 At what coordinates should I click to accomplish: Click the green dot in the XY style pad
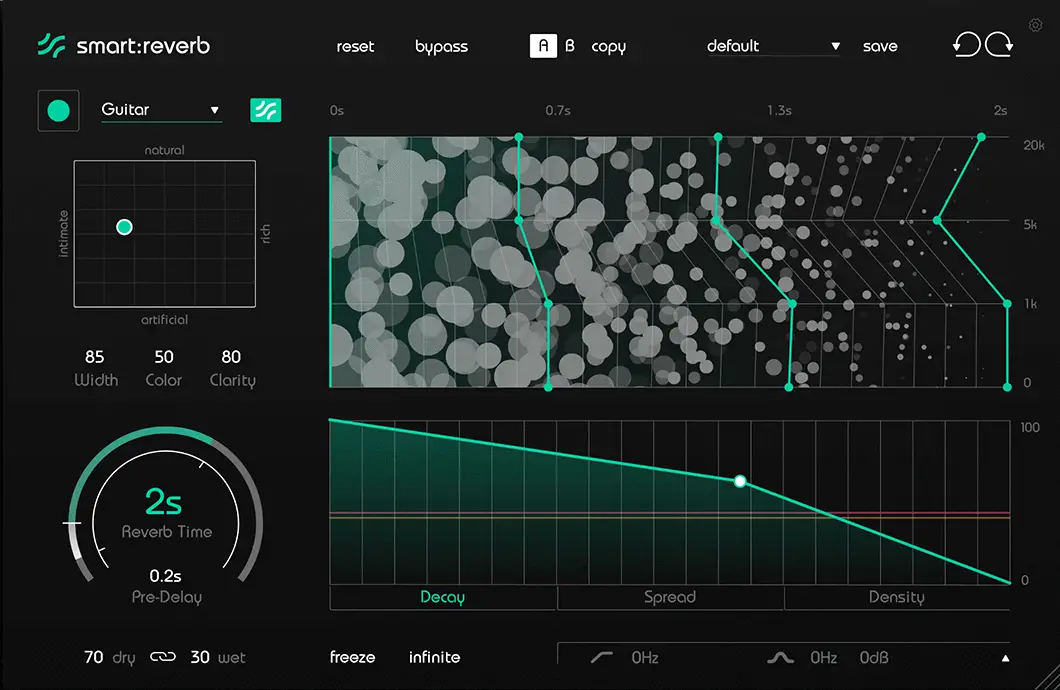(x=124, y=227)
